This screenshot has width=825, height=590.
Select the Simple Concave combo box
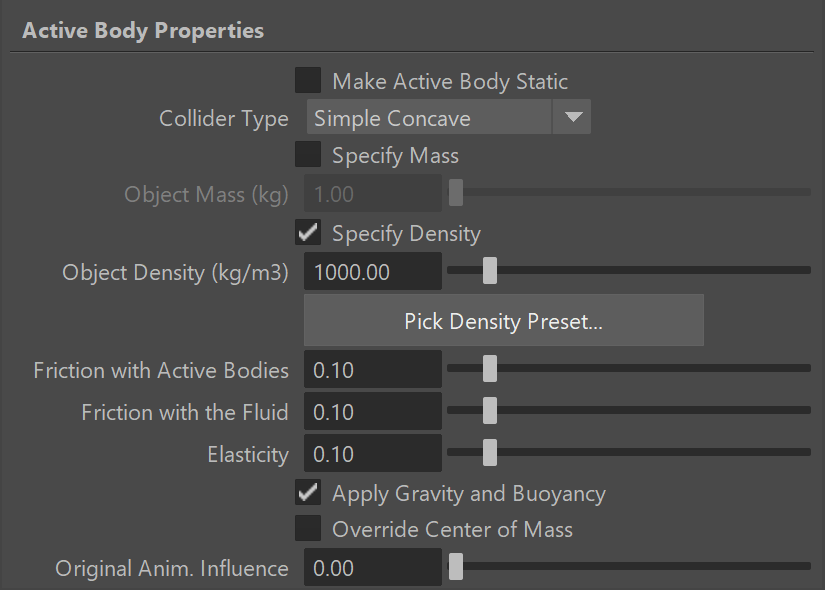(x=448, y=117)
